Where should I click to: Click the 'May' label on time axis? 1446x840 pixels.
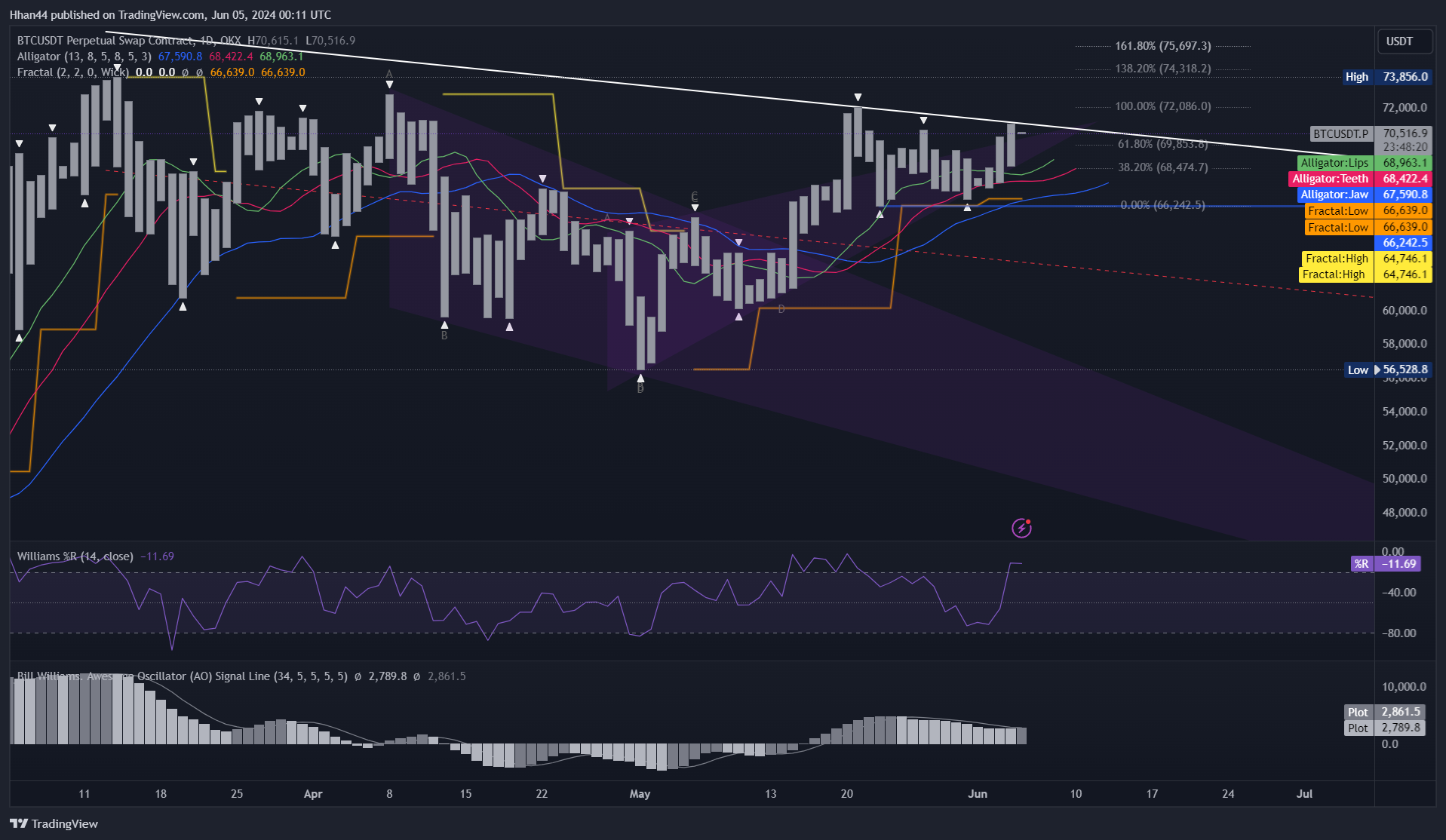pyautogui.click(x=640, y=794)
